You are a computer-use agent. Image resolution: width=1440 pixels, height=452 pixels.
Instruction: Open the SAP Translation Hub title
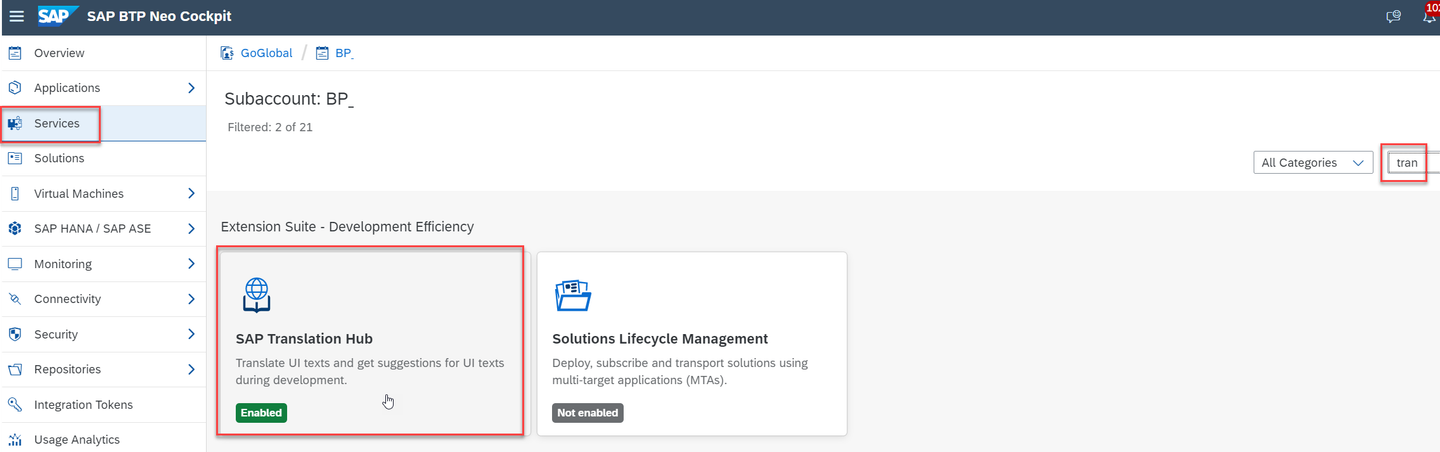coord(304,339)
